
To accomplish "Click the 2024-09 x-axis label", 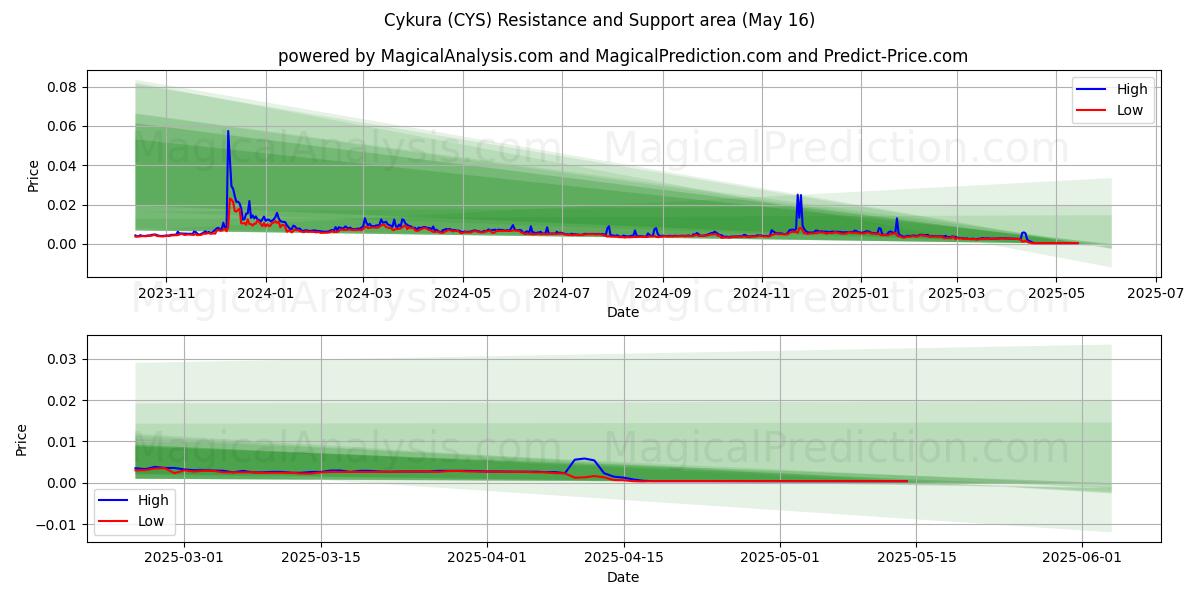I will (663, 293).
